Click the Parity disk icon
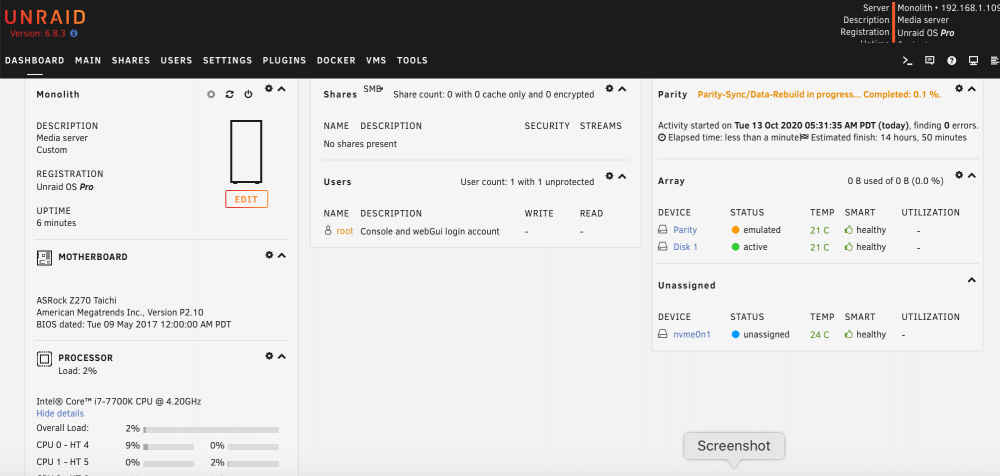Image resolution: width=1000 pixels, height=476 pixels. pyautogui.click(x=663, y=230)
